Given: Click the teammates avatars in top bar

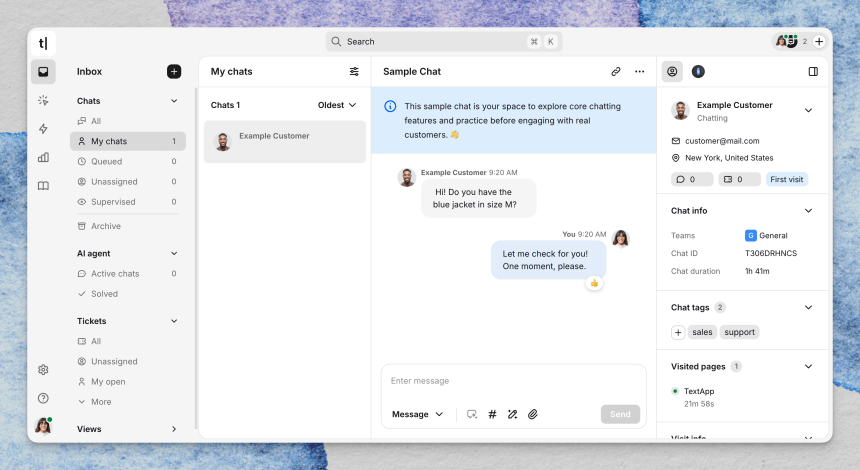Looking at the screenshot, I should (786, 41).
